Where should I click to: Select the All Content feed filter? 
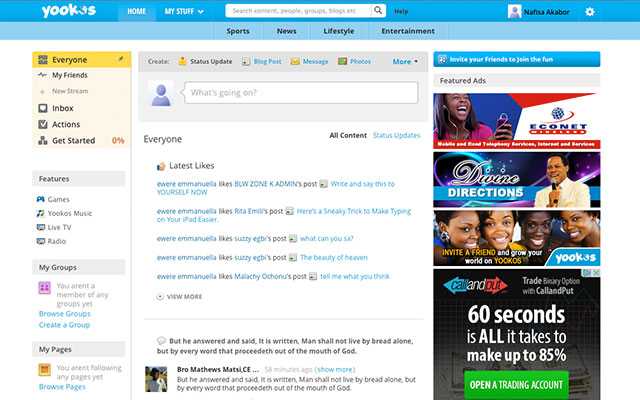coord(348,135)
